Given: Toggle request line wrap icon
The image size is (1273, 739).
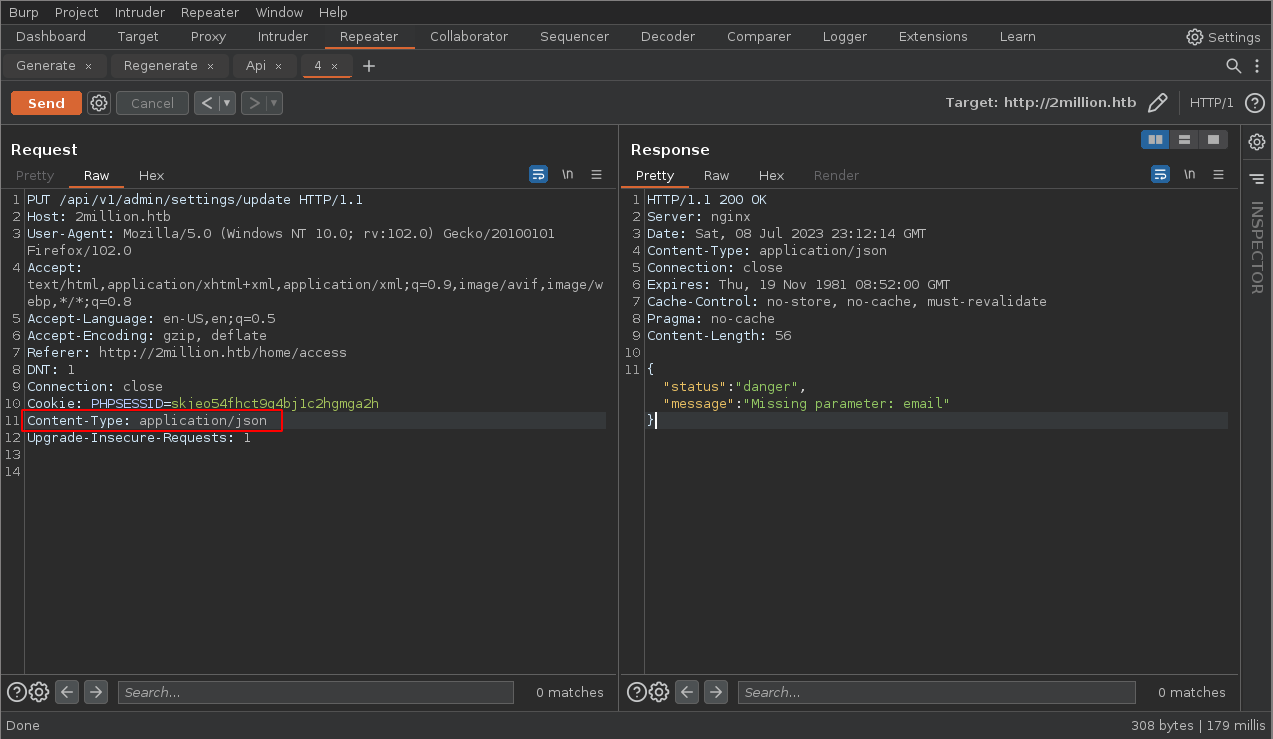Looking at the screenshot, I should pos(538,174).
